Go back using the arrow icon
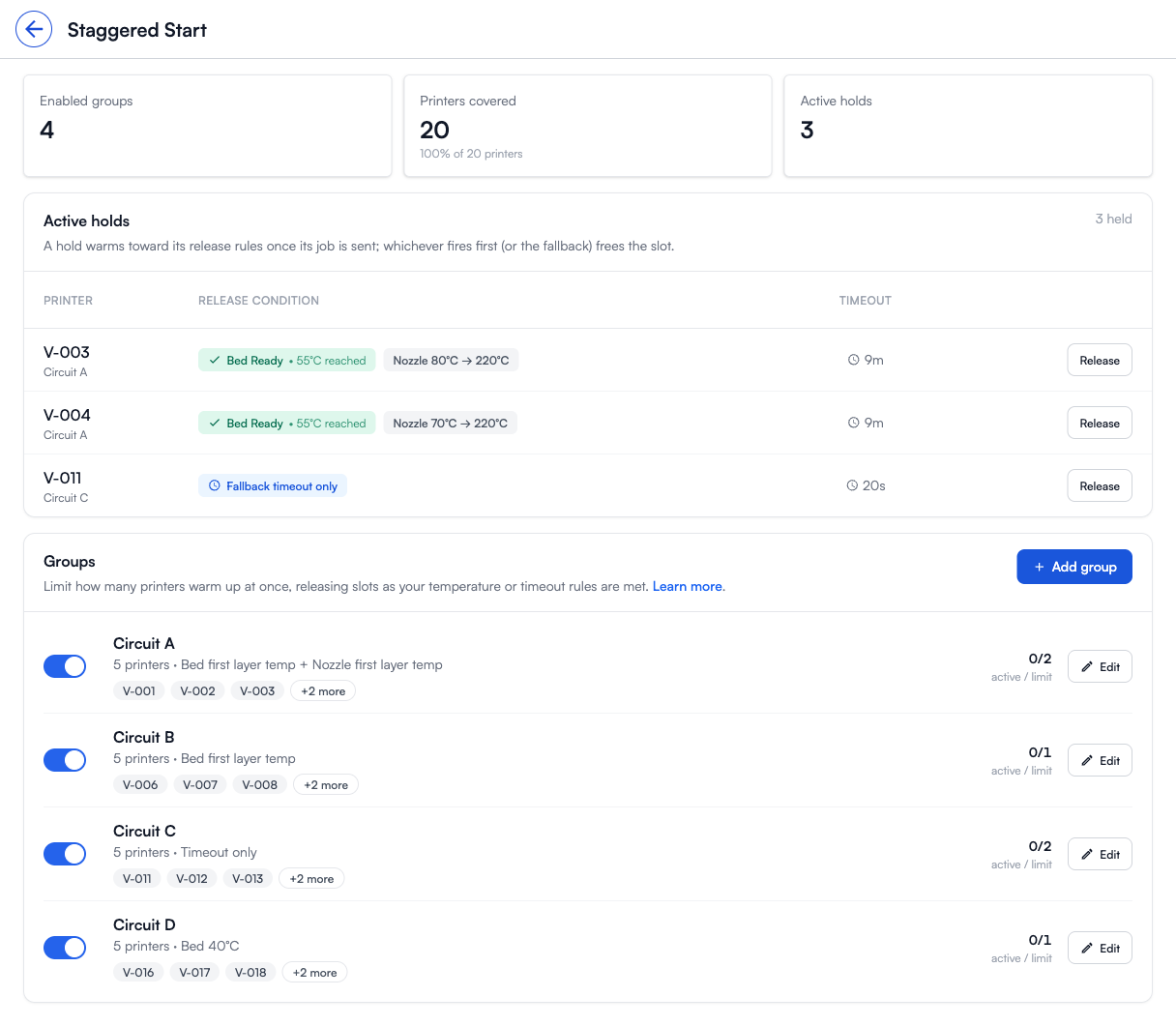1176x1026 pixels. (x=34, y=29)
